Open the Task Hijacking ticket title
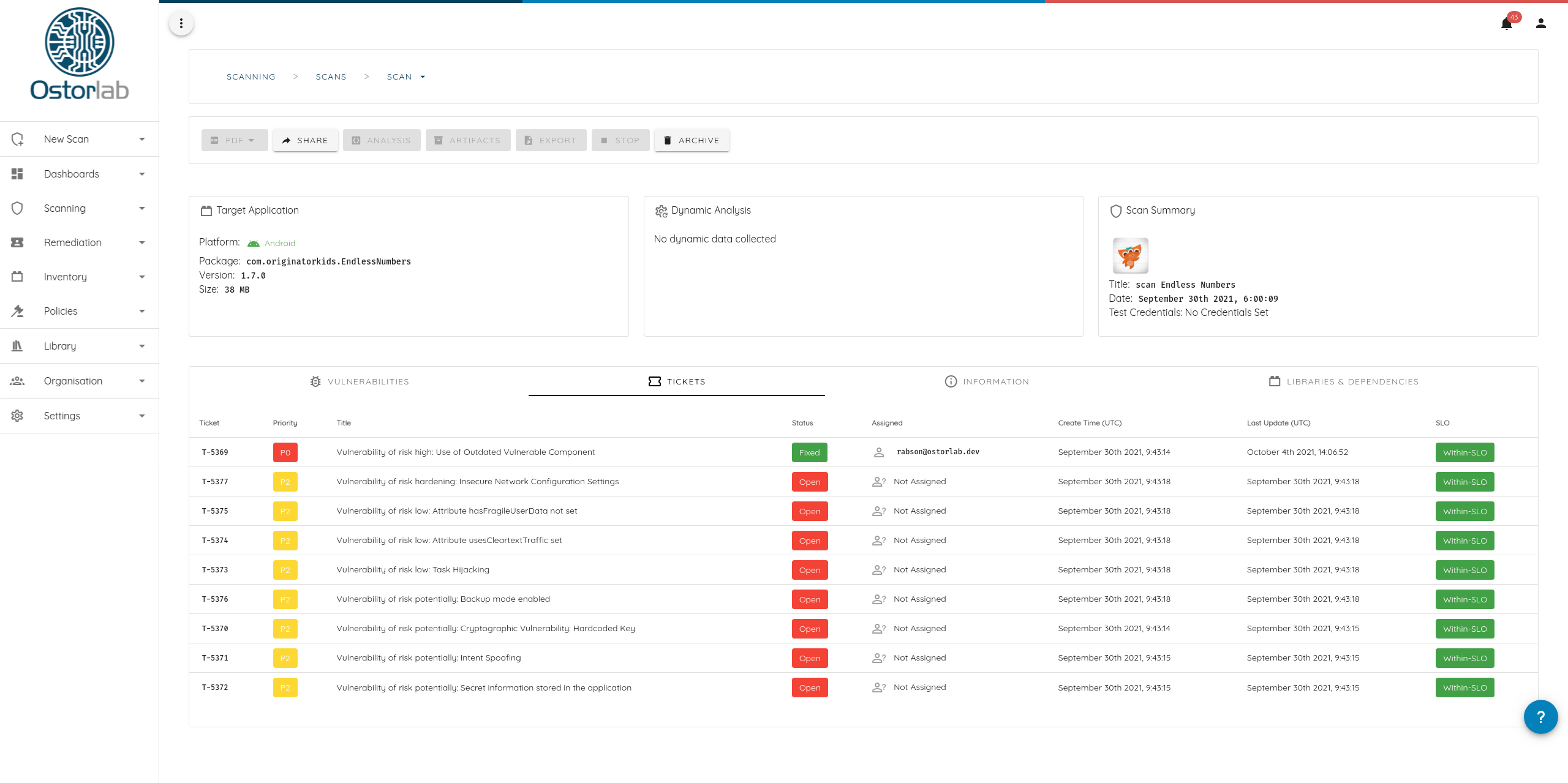The height and width of the screenshot is (783, 1568). 413,570
